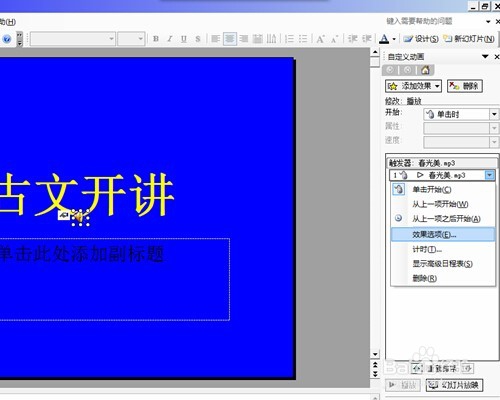Select the sound speaker icon on slide

click(x=80, y=217)
